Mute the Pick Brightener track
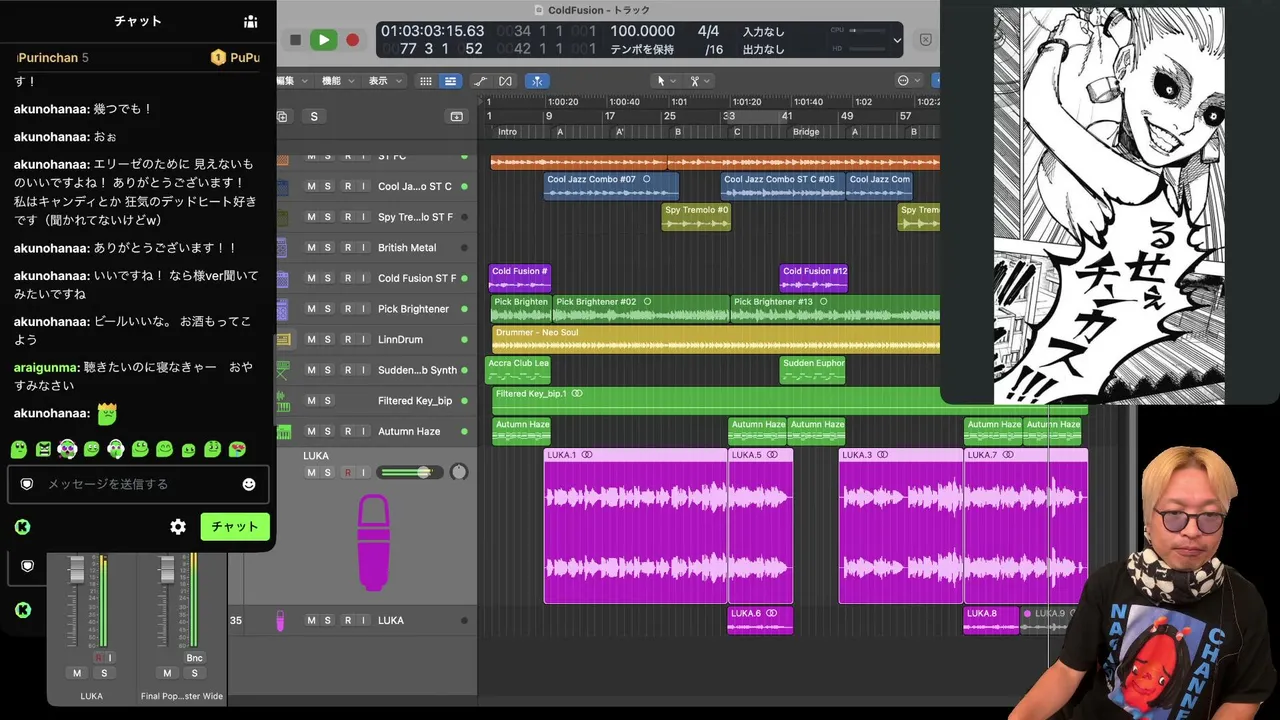The width and height of the screenshot is (1280, 720). [311, 309]
